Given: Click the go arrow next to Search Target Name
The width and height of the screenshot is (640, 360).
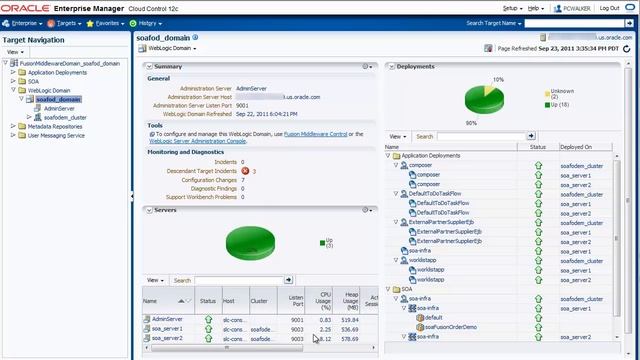Looking at the screenshot, I should pyautogui.click(x=630, y=24).
